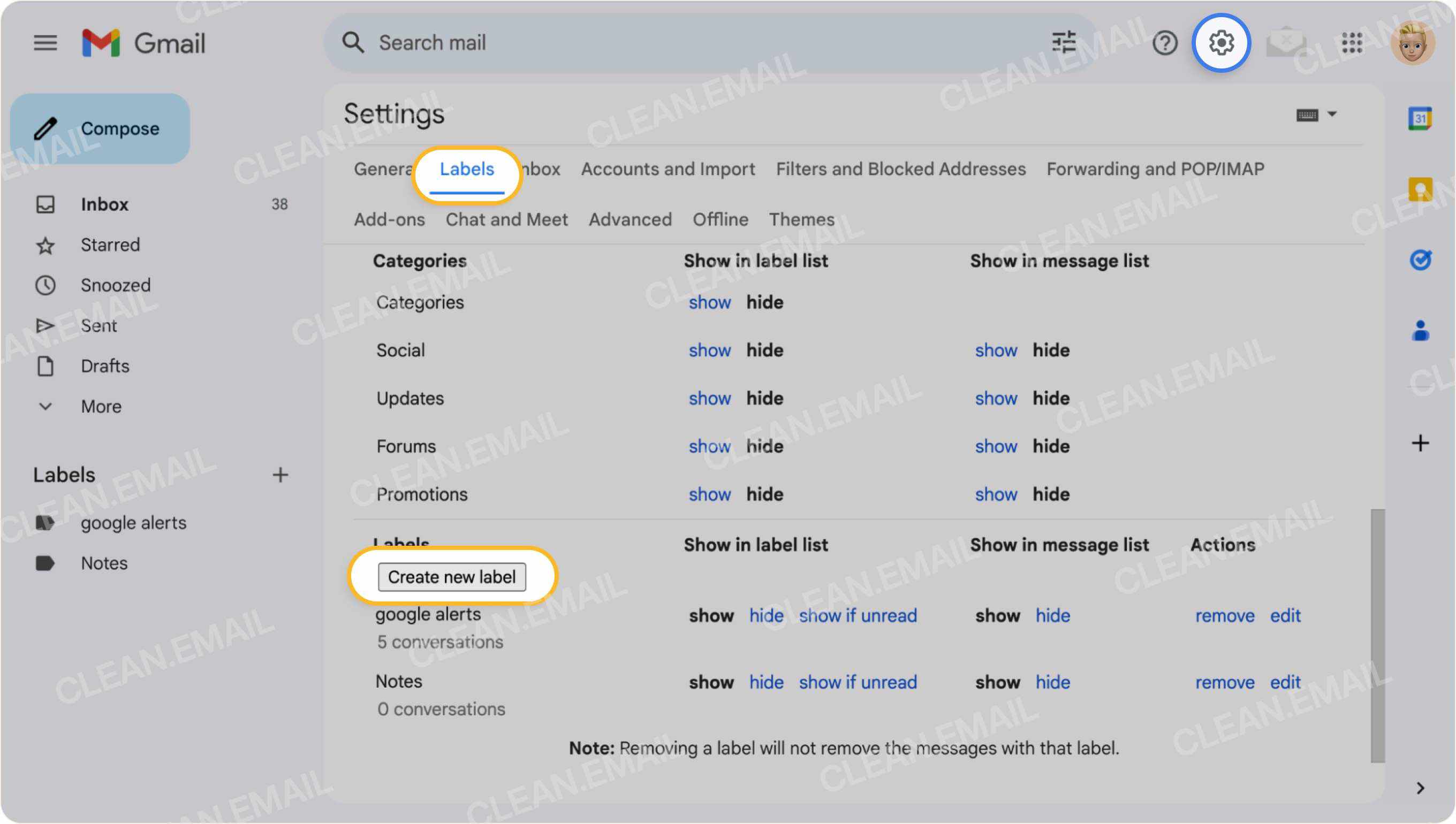The image size is (1456, 824).
Task: Open the main navigation hamburger menu
Action: click(45, 42)
